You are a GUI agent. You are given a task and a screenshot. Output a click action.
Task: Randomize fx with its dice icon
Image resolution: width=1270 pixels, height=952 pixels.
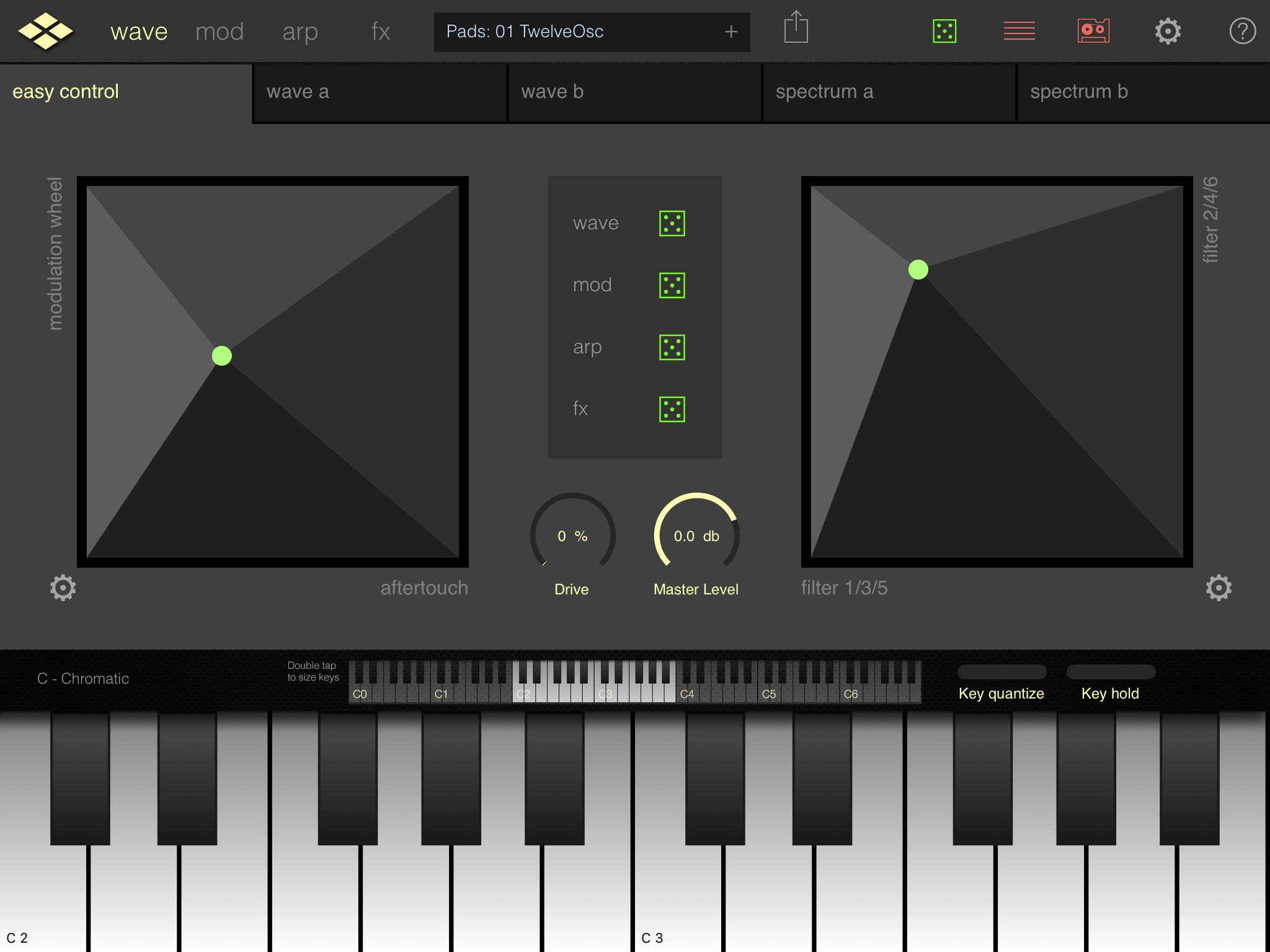point(672,409)
